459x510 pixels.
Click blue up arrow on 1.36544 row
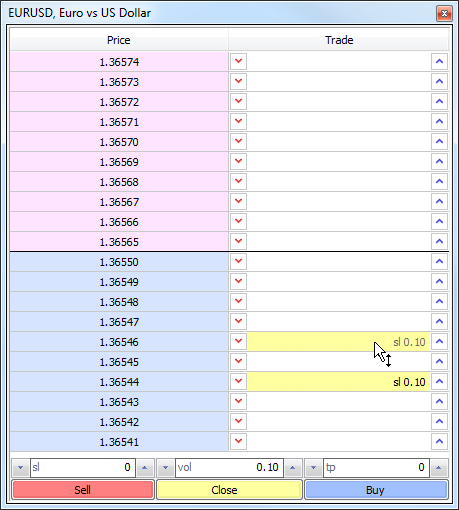coord(439,381)
